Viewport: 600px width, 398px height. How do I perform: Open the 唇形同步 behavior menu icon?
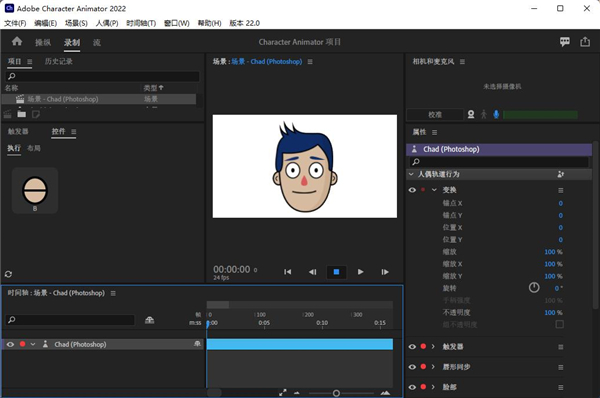pos(561,367)
